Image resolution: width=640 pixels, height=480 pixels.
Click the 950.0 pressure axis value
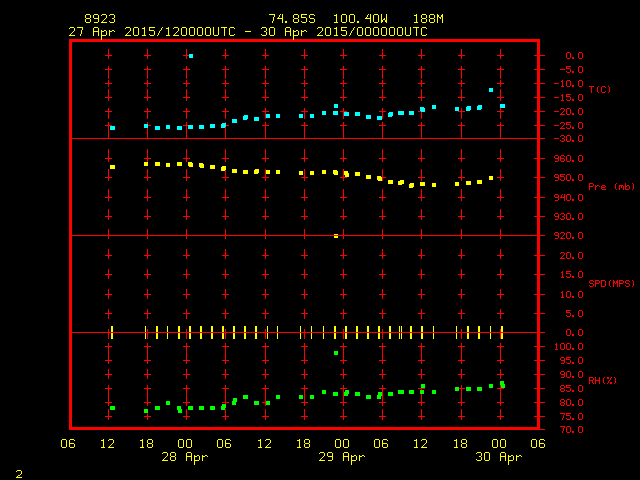(569, 178)
